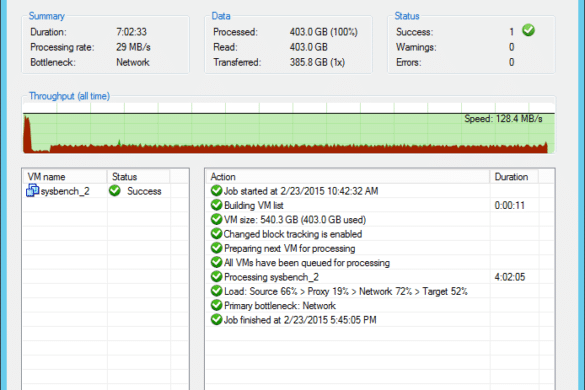This screenshot has height=390, width=585.
Task: Click the success icon beside sysbench_2 status
Action: point(115,190)
